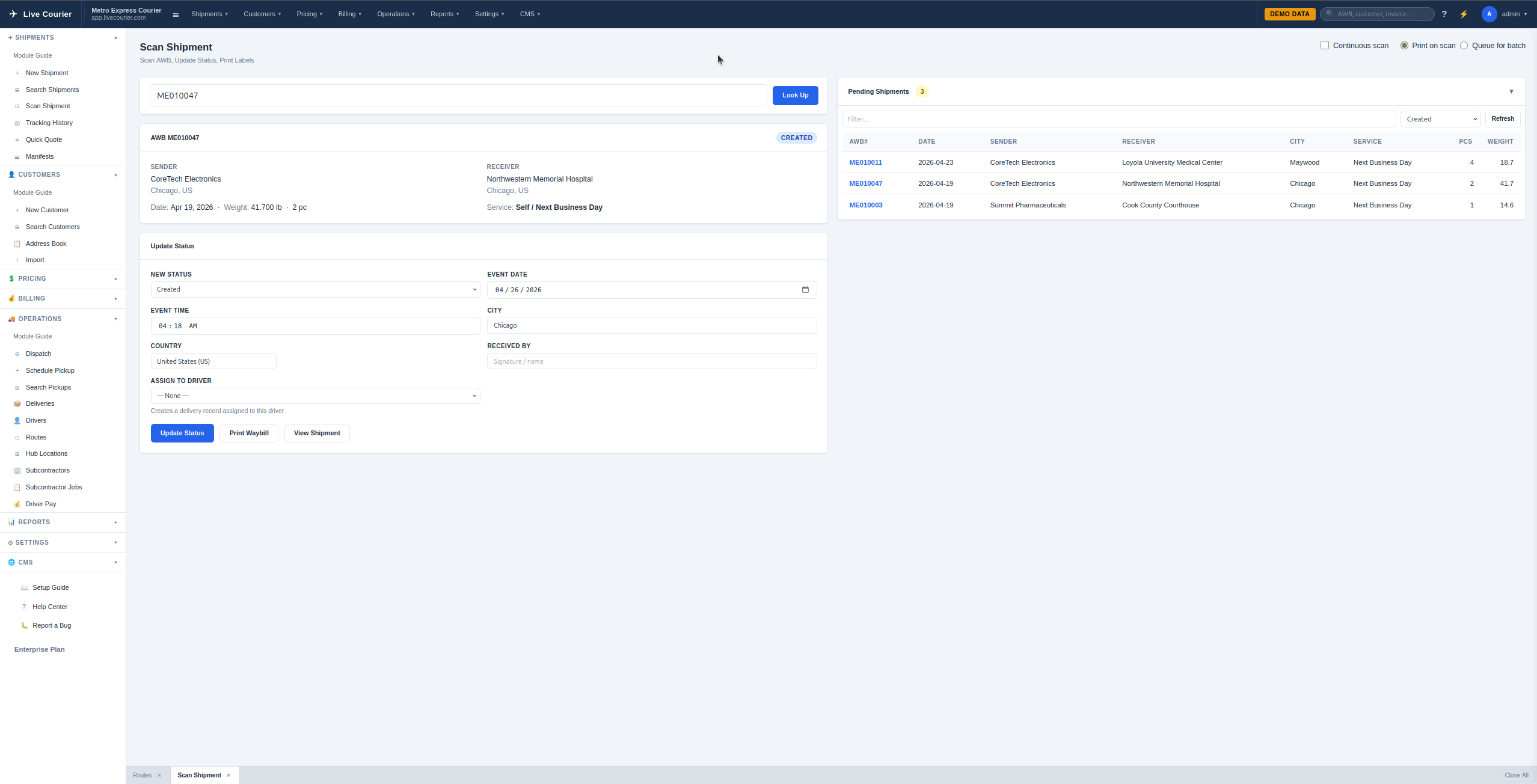The height and width of the screenshot is (784, 1537).
Task: Open the New Status dropdown
Action: (x=315, y=289)
